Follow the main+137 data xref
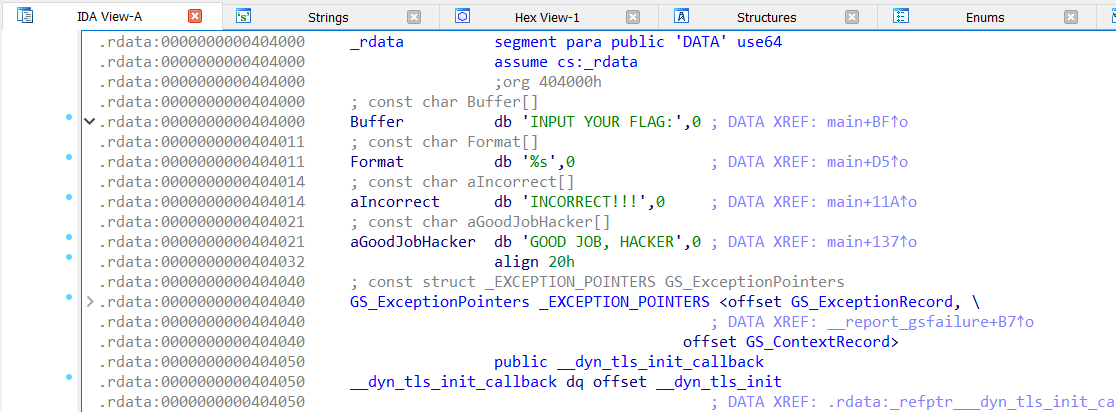 pos(872,242)
